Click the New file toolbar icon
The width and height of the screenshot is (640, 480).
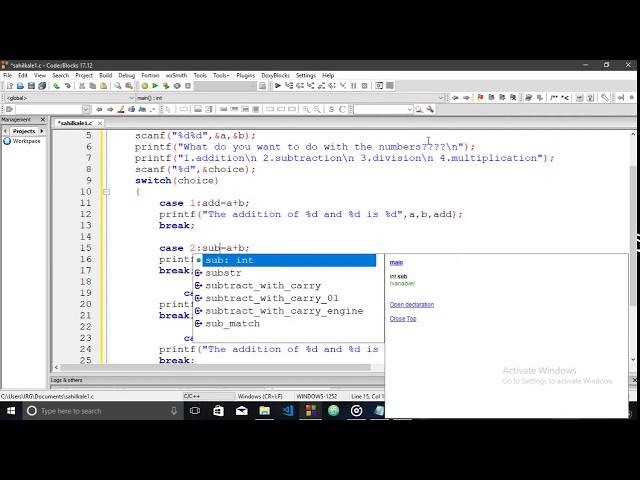tap(9, 86)
